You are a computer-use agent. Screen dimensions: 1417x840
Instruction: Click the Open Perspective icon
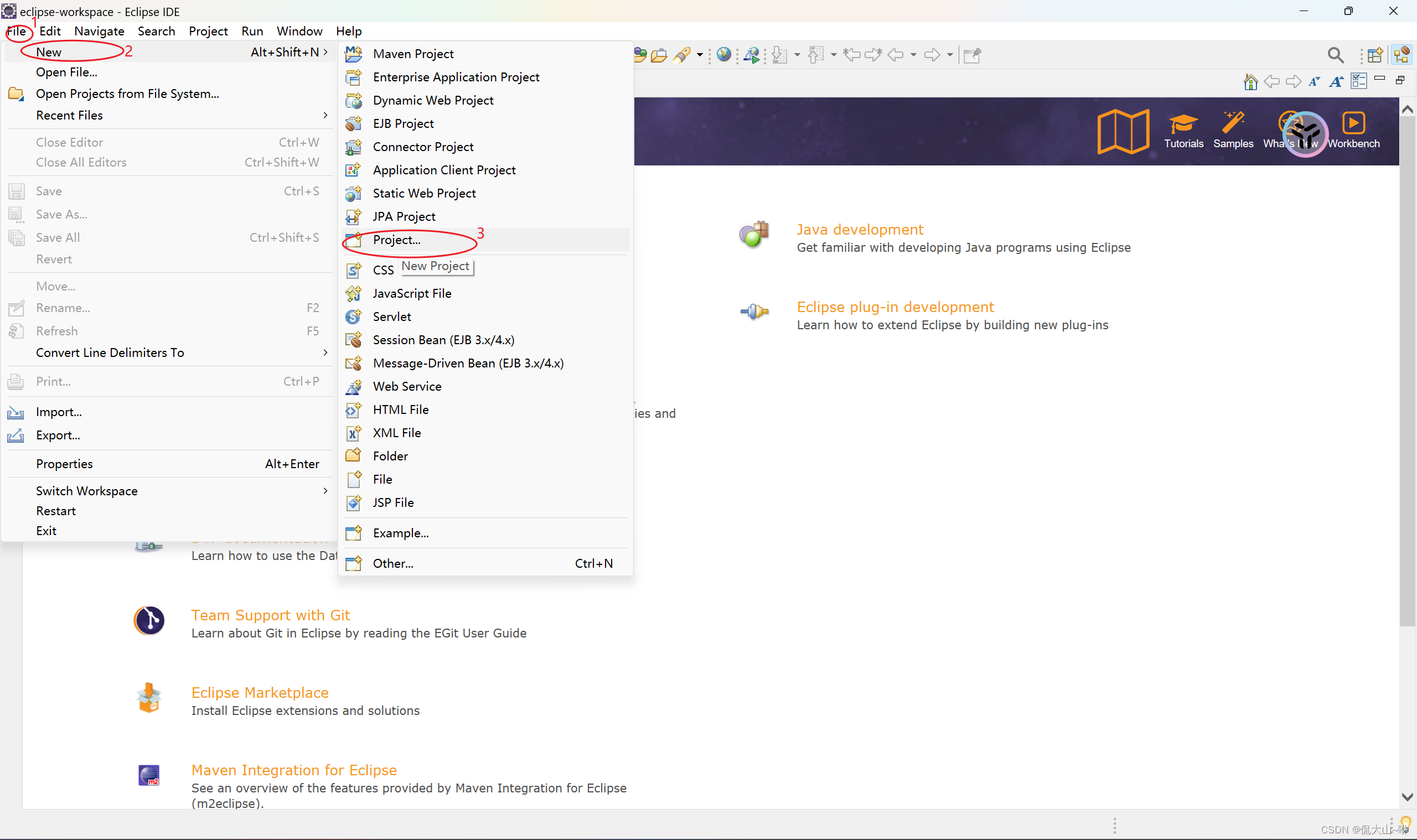point(1374,55)
